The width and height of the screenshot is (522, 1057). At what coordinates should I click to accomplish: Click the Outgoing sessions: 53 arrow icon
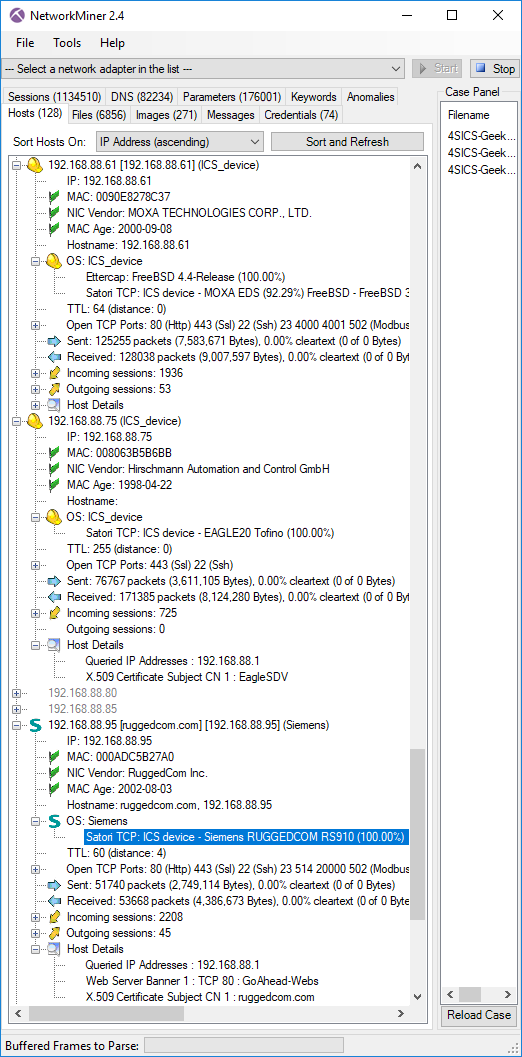click(x=55, y=389)
